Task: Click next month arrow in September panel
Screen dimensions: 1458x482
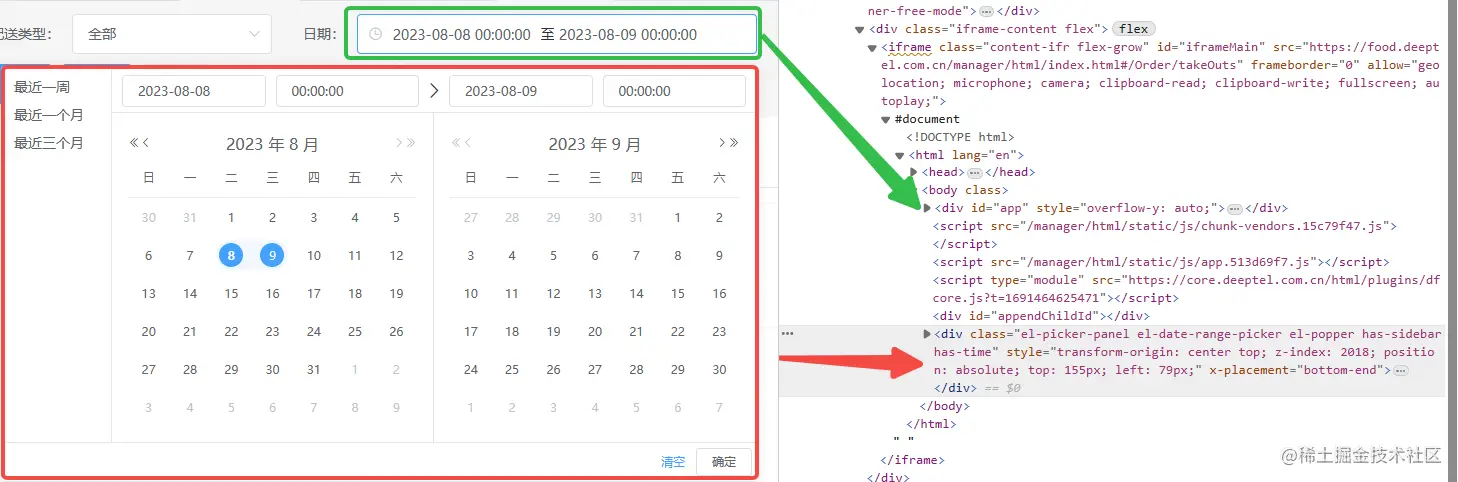Action: pyautogui.click(x=722, y=143)
